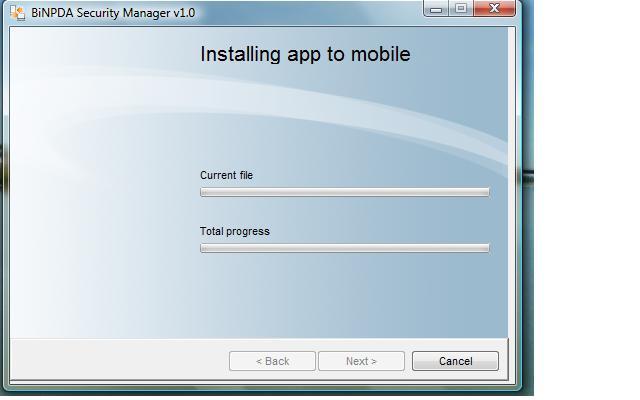
Task: Cancel the app installation
Action: 455,361
